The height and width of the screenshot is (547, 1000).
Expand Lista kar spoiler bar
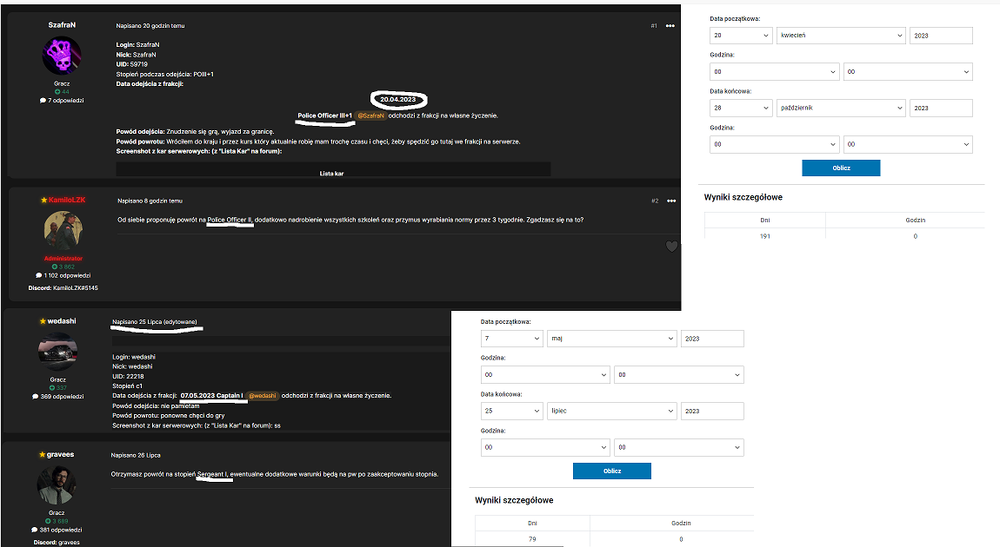[333, 170]
